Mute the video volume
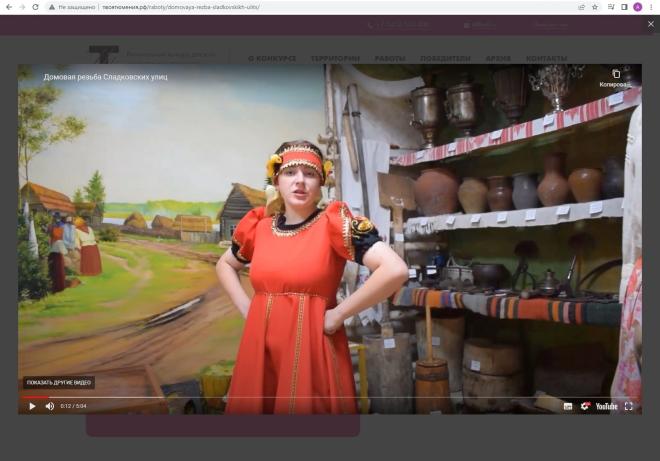 tap(50, 406)
